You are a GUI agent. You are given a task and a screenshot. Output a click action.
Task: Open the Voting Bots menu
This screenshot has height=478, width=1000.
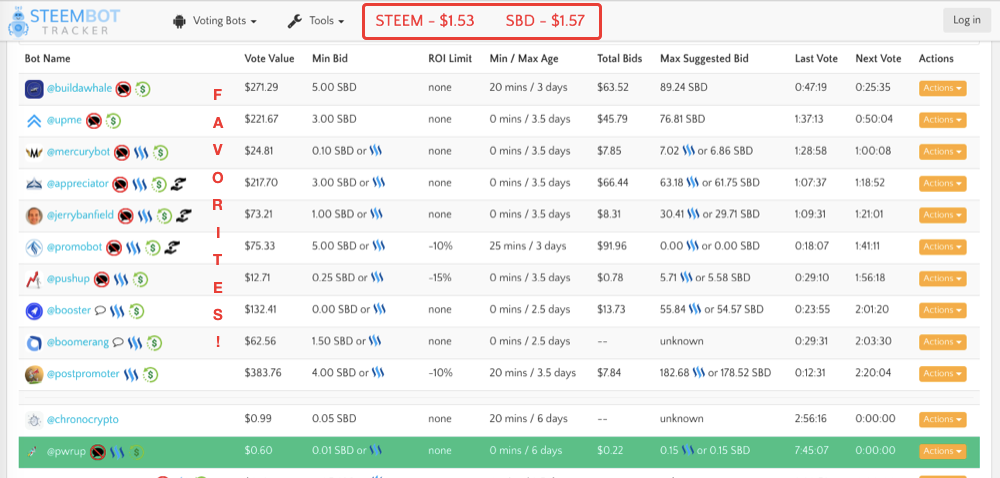click(x=215, y=21)
